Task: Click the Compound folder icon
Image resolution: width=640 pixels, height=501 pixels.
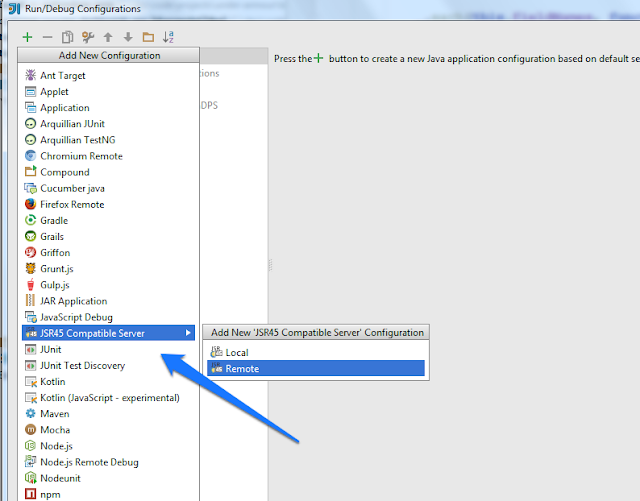Action: [31, 171]
